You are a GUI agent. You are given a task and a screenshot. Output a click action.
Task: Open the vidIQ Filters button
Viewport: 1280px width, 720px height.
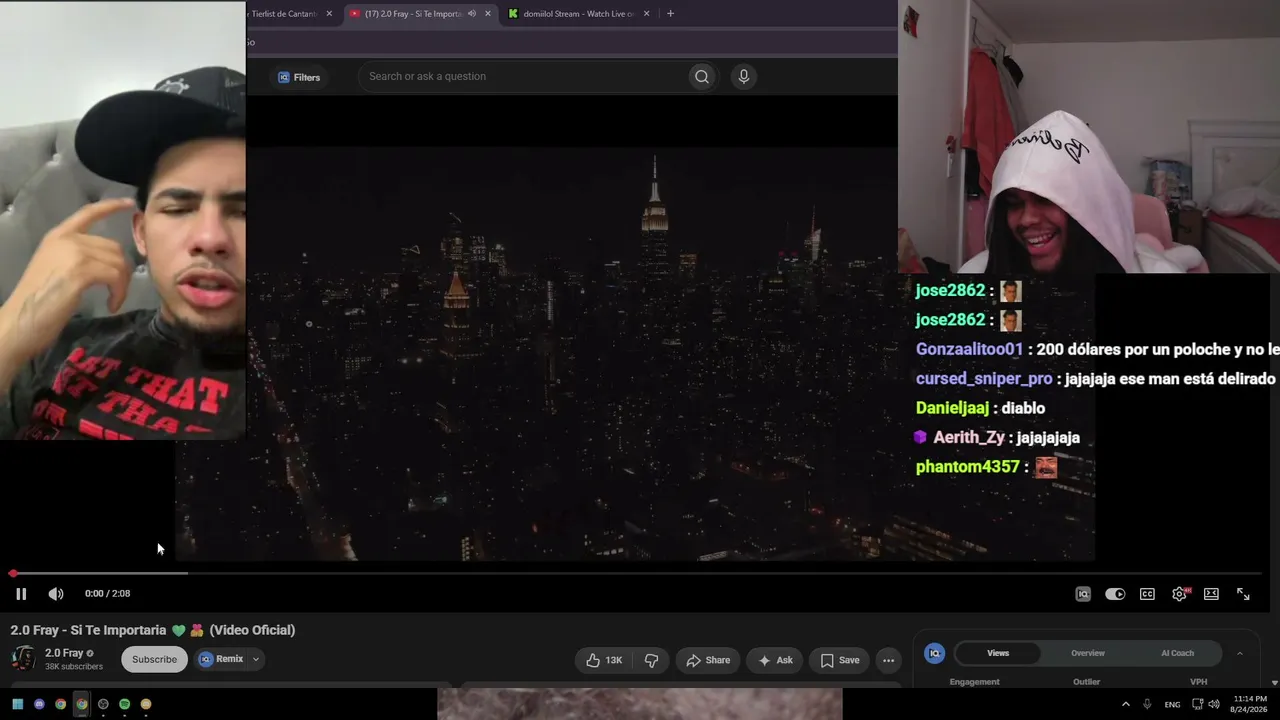298,77
